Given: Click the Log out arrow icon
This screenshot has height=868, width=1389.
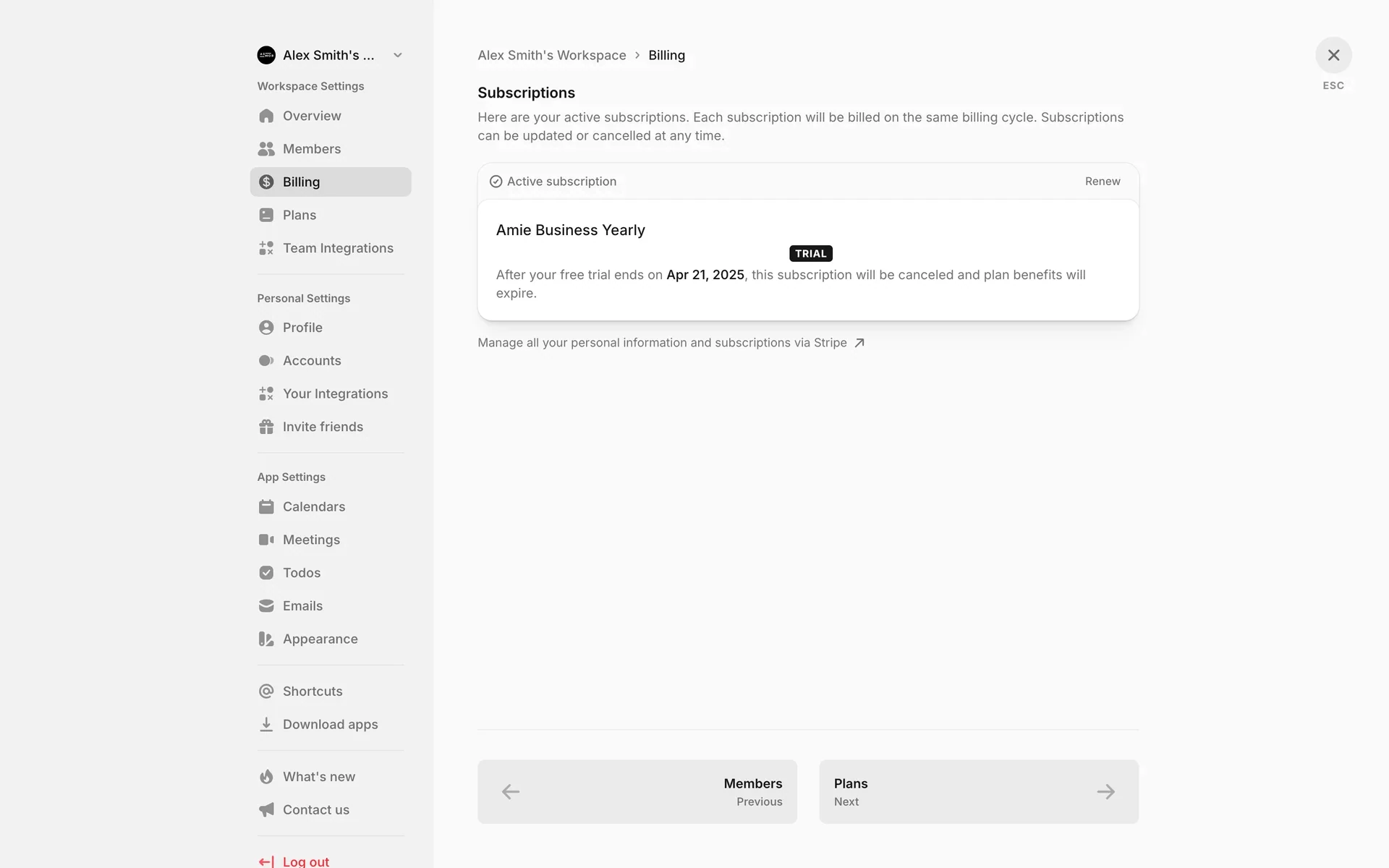Looking at the screenshot, I should click(x=266, y=861).
